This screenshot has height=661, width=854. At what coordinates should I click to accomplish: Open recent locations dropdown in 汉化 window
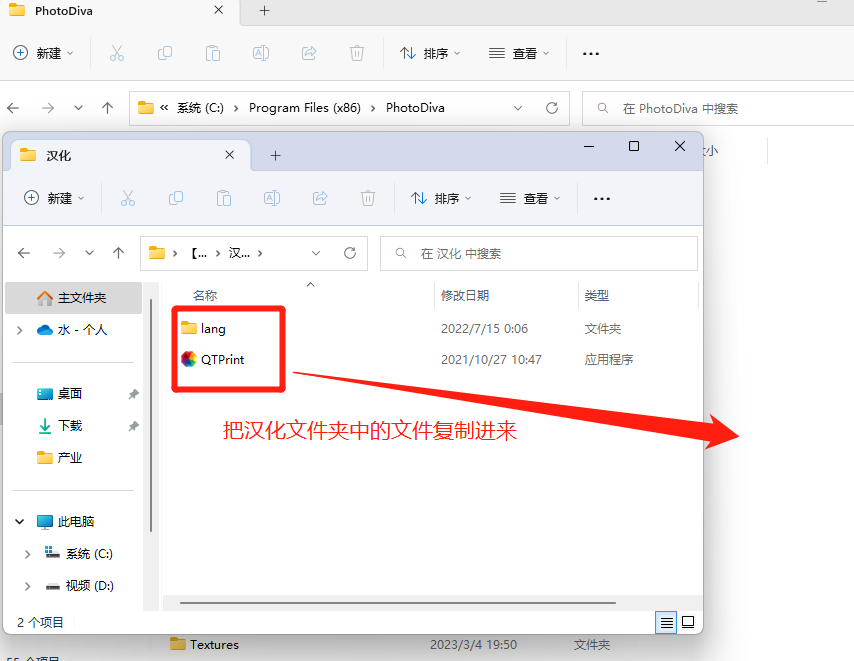89,253
